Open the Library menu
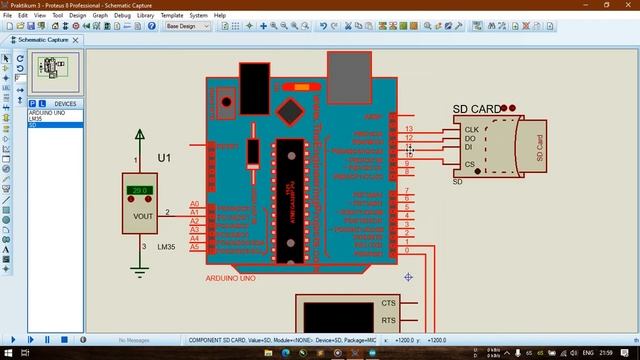The height and width of the screenshot is (360, 640). [145, 15]
